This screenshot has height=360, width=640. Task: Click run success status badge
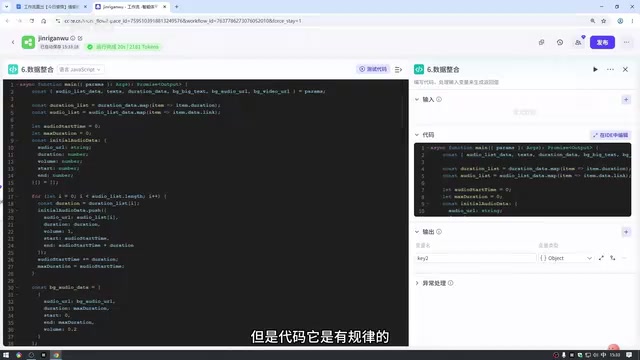click(x=124, y=47)
